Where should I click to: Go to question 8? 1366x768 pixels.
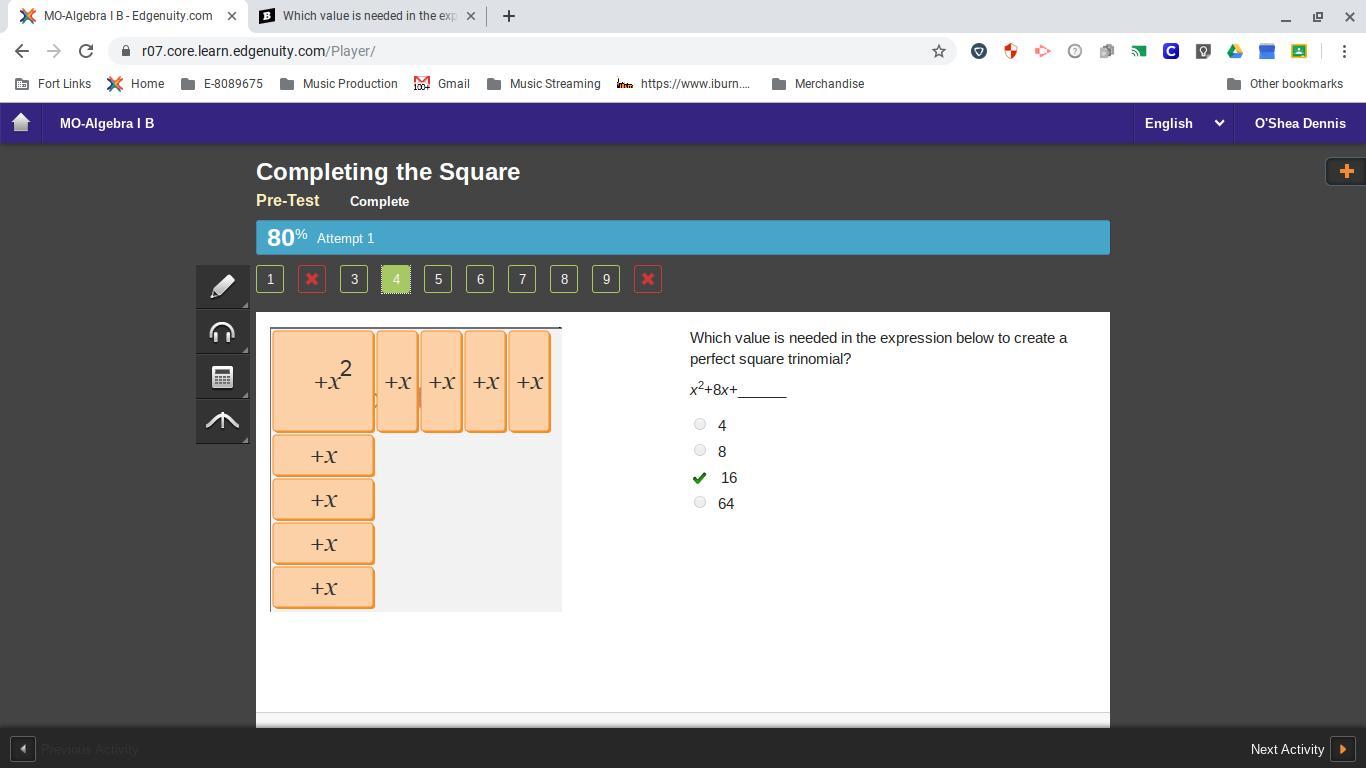click(564, 279)
